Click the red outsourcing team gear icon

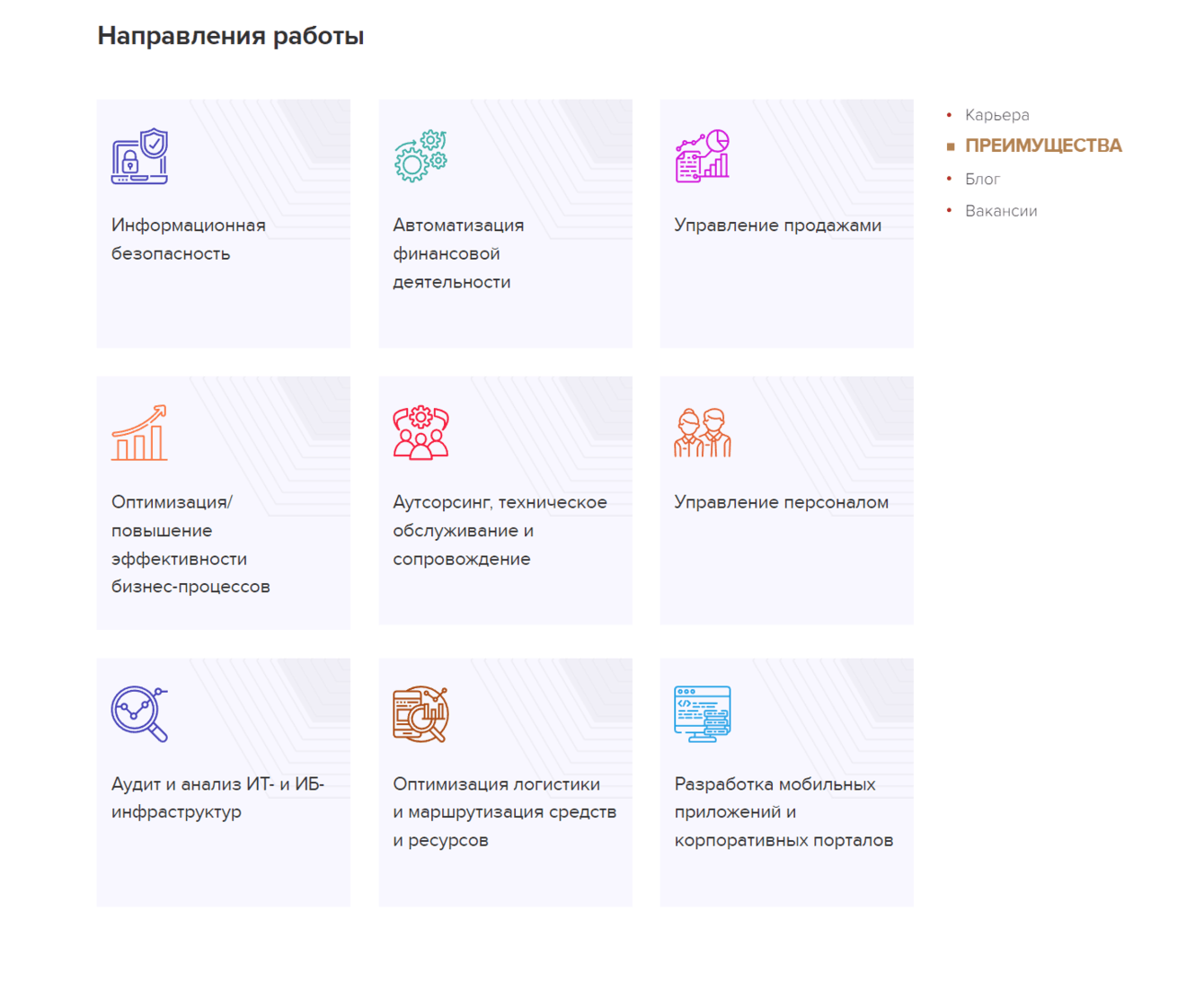[421, 433]
